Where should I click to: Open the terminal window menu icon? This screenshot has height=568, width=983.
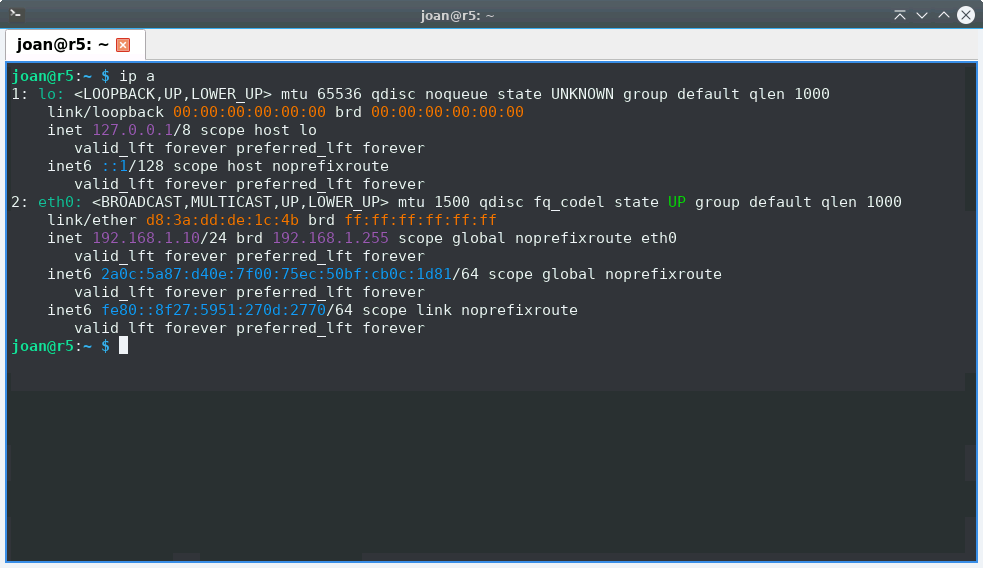click(16, 15)
